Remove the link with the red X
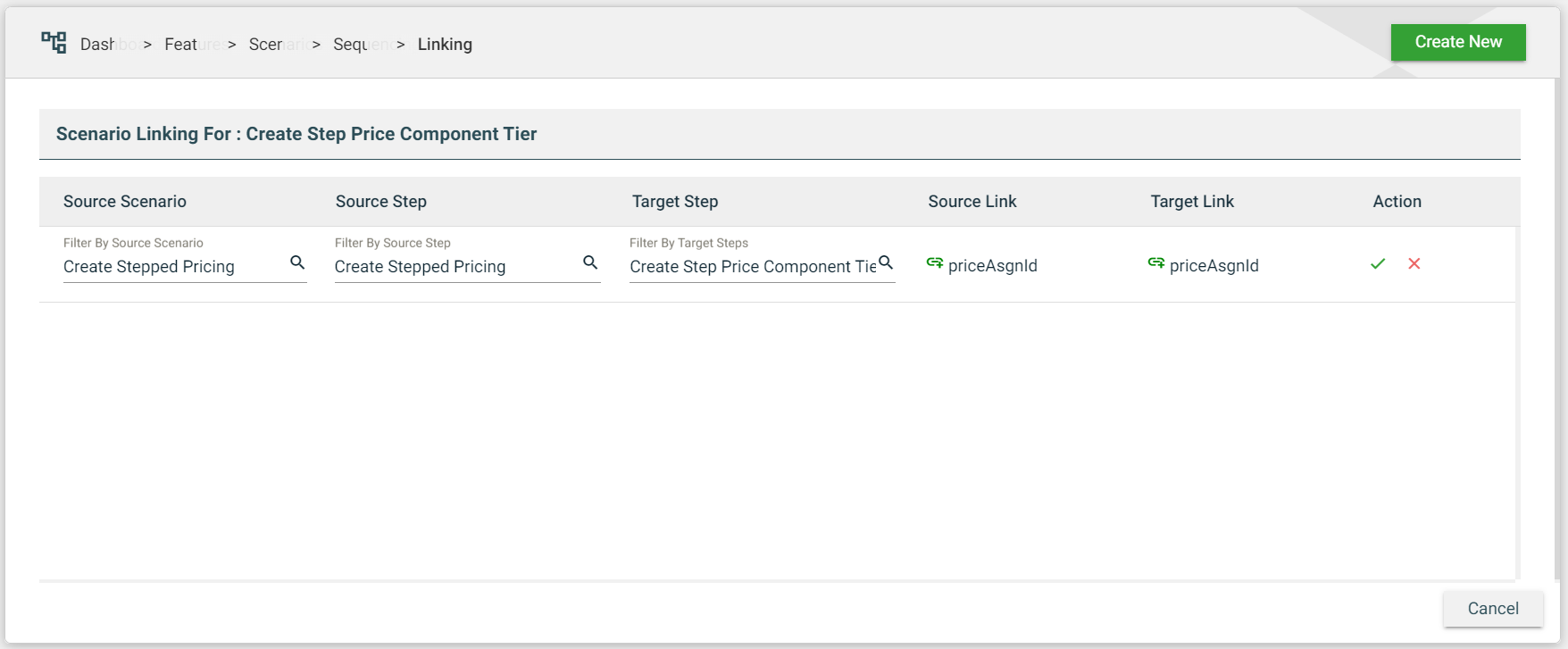This screenshot has height=649, width=1568. (x=1414, y=263)
